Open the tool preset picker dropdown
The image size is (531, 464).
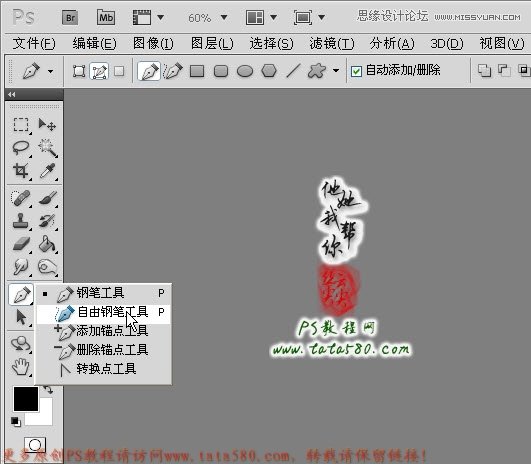50,71
